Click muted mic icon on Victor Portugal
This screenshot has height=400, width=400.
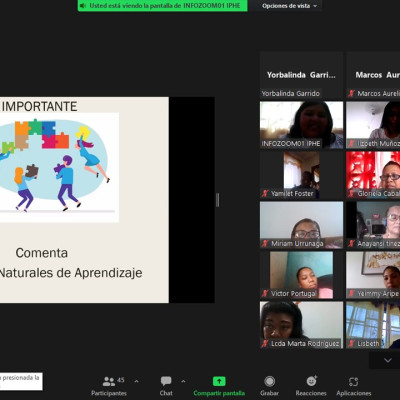[265, 294]
